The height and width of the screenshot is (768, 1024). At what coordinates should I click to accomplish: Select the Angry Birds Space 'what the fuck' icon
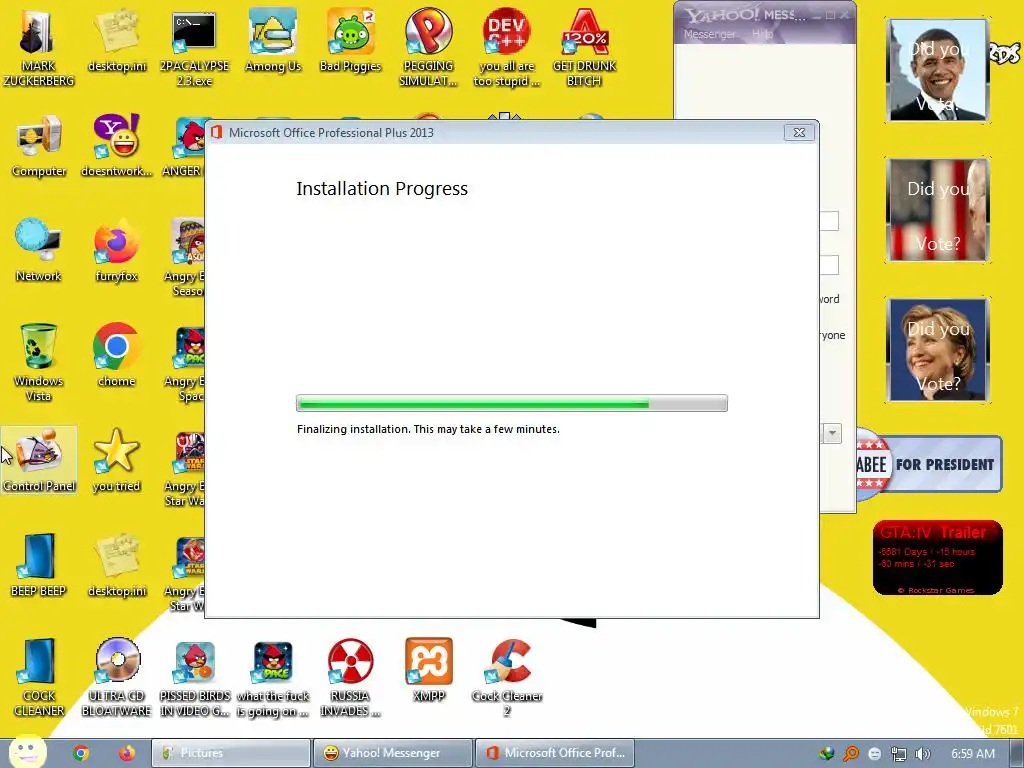point(273,678)
